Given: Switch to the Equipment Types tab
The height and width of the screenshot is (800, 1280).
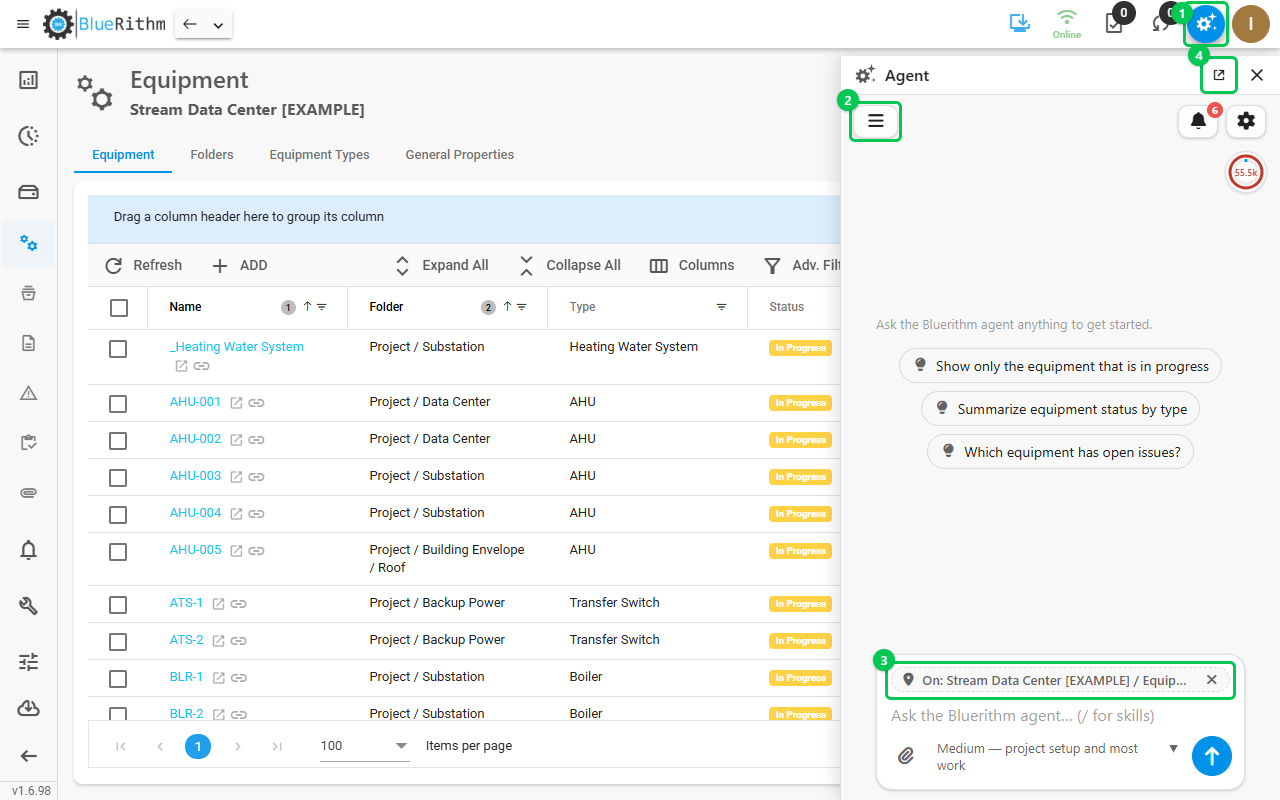Looking at the screenshot, I should tap(319, 155).
